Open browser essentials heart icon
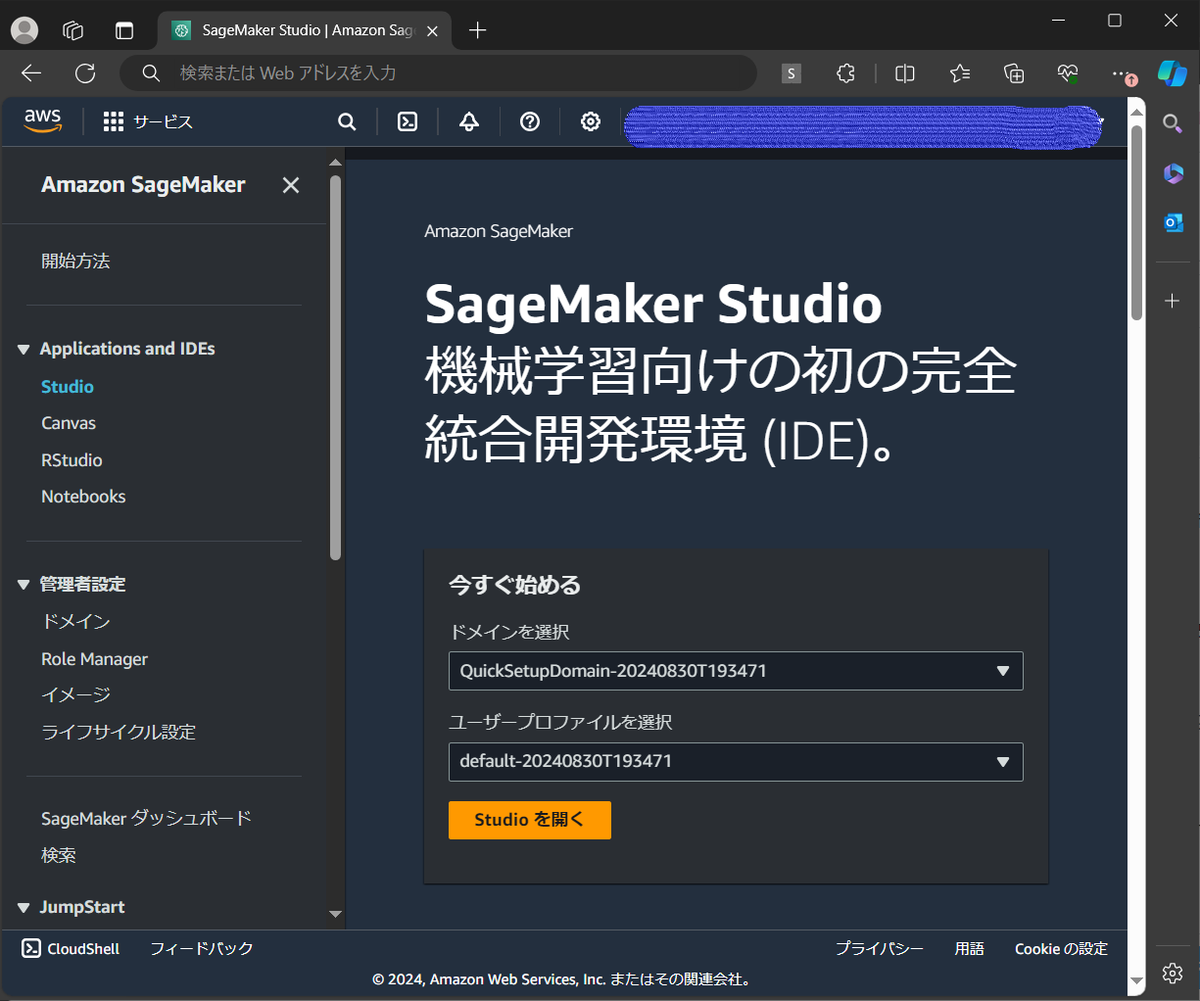 [x=1068, y=73]
